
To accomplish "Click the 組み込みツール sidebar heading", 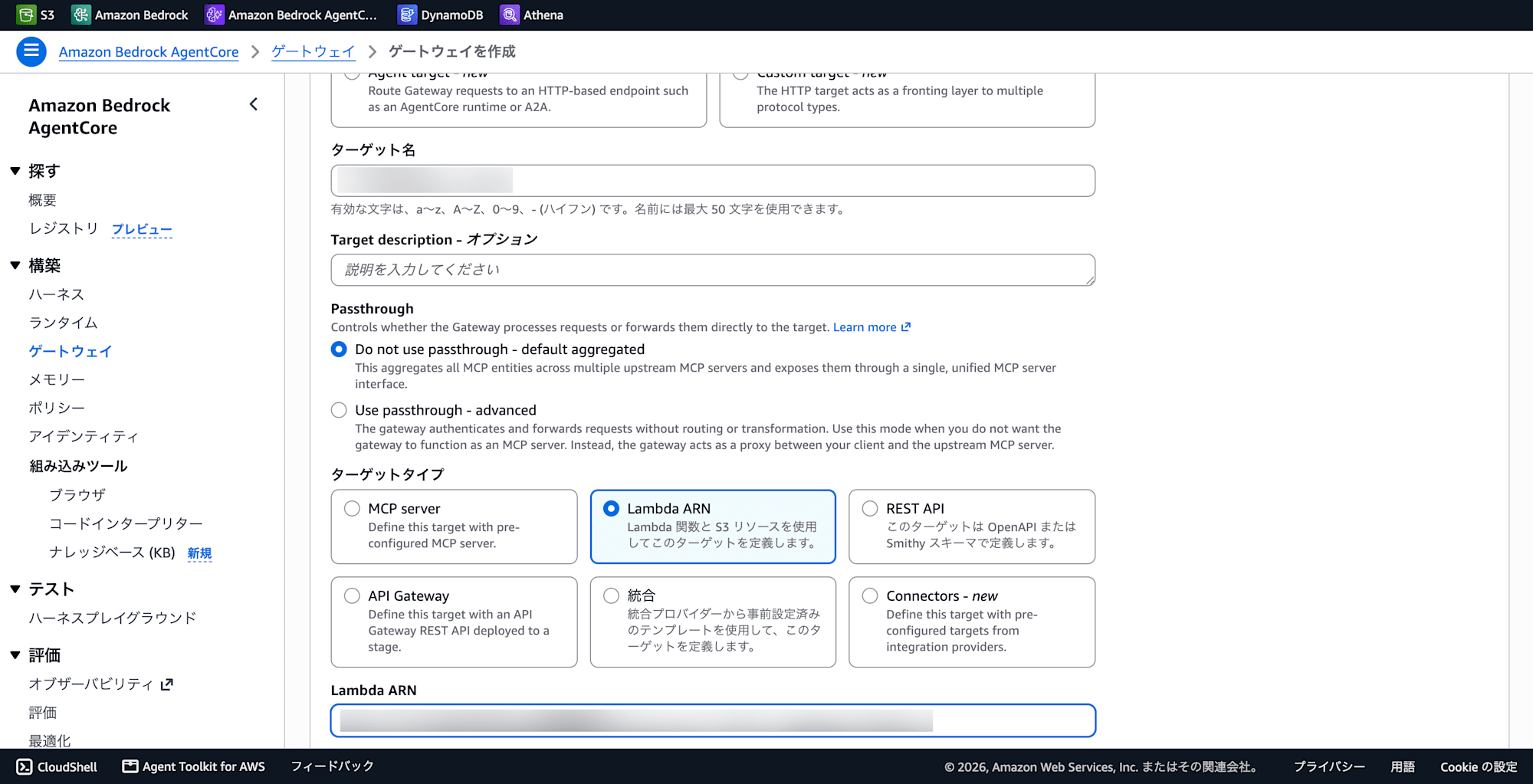I will pyautogui.click(x=78, y=466).
